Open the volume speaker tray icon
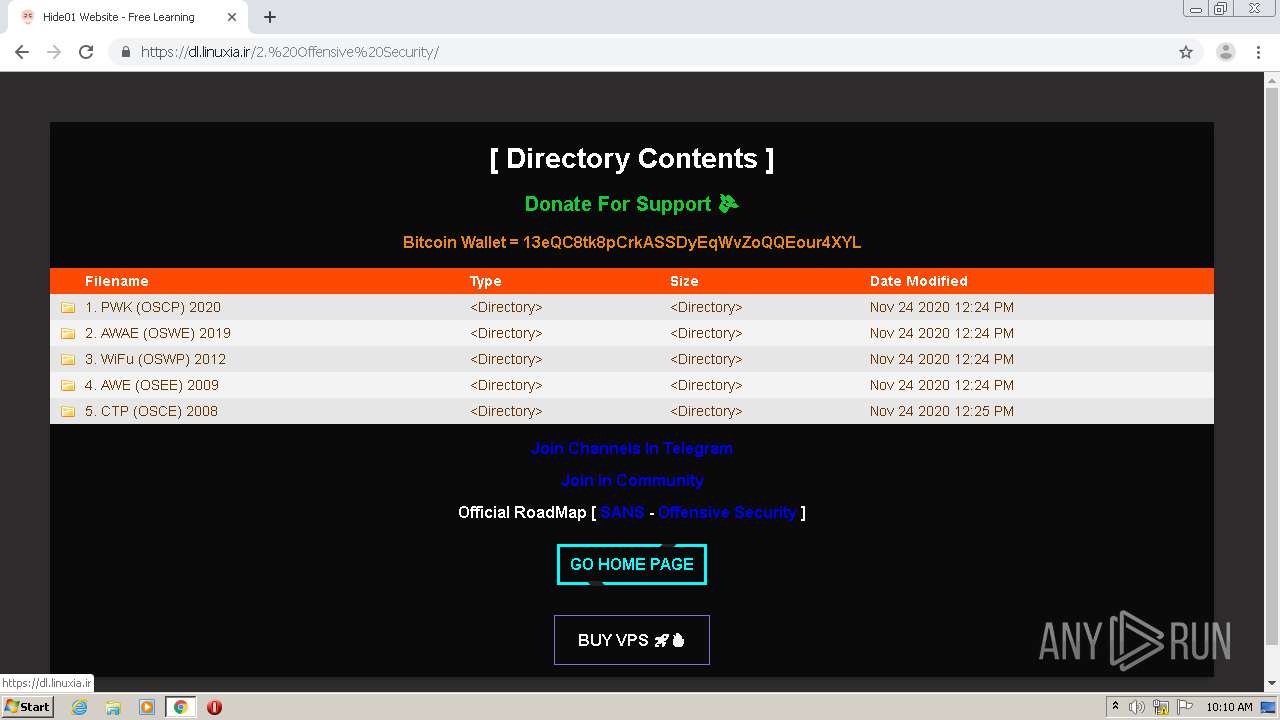 [1137, 707]
